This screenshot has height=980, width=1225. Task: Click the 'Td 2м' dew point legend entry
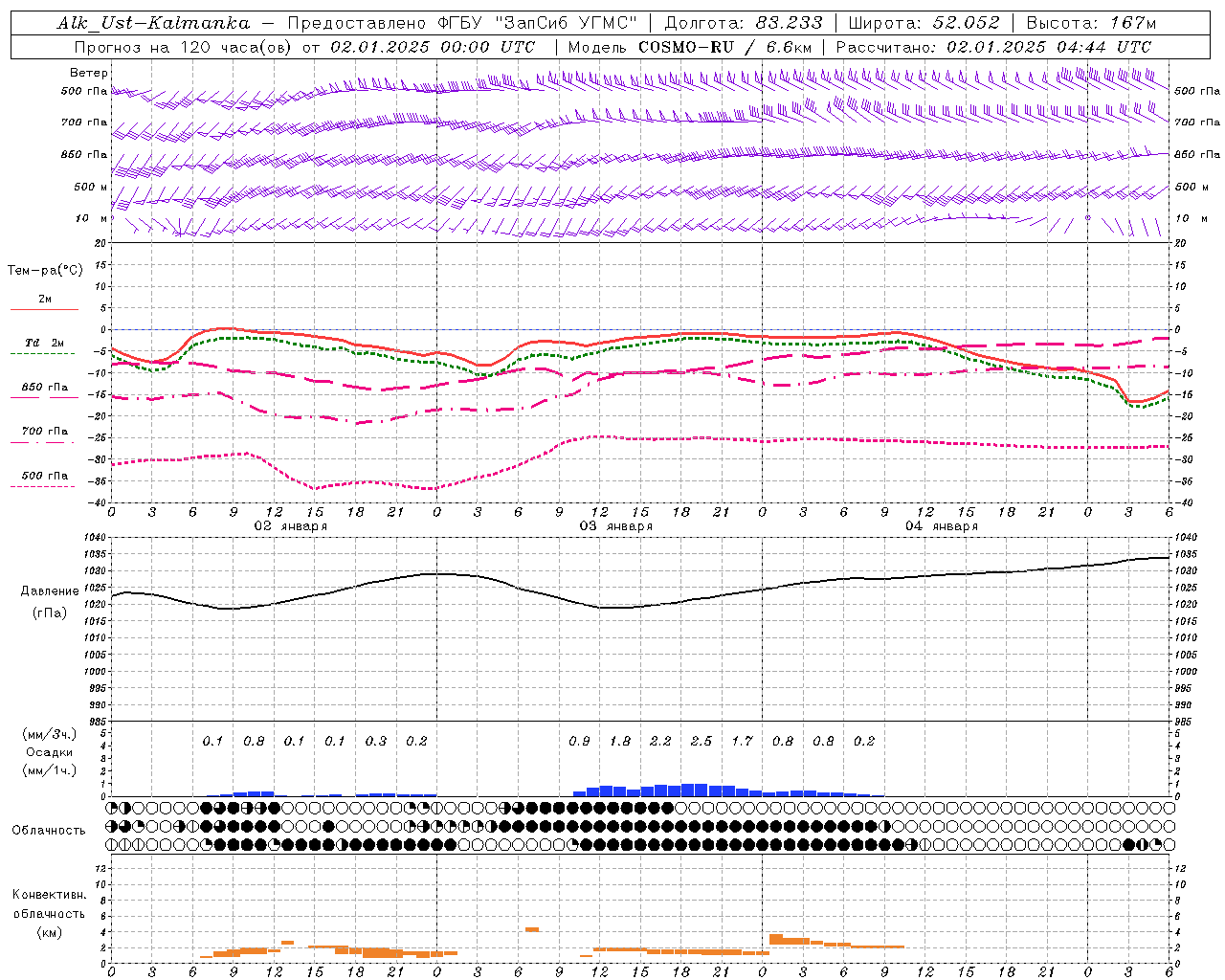45,343
